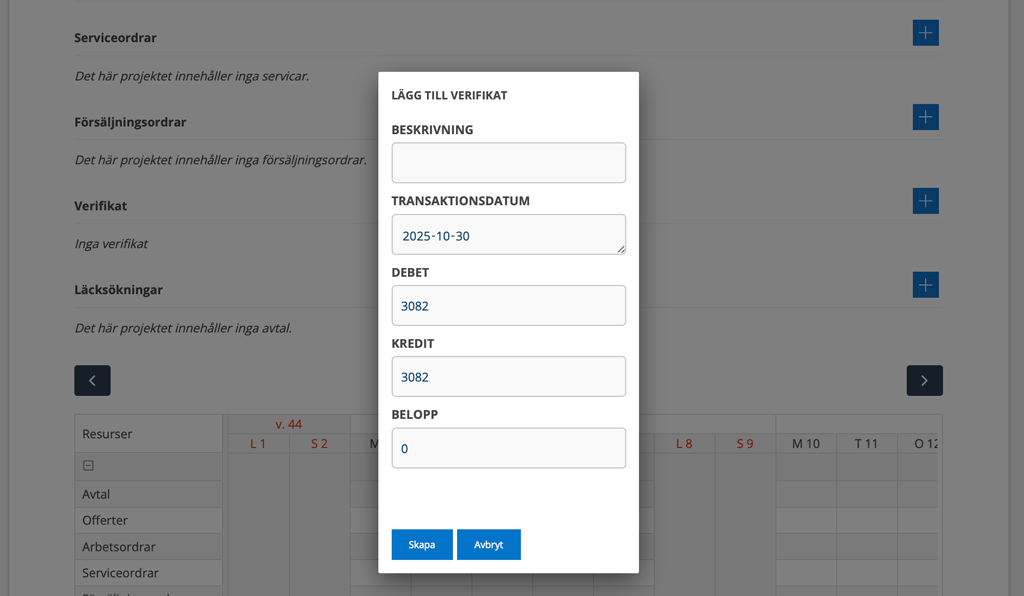Click the Transaktionsdatum date field
1024x596 pixels.
click(508, 235)
